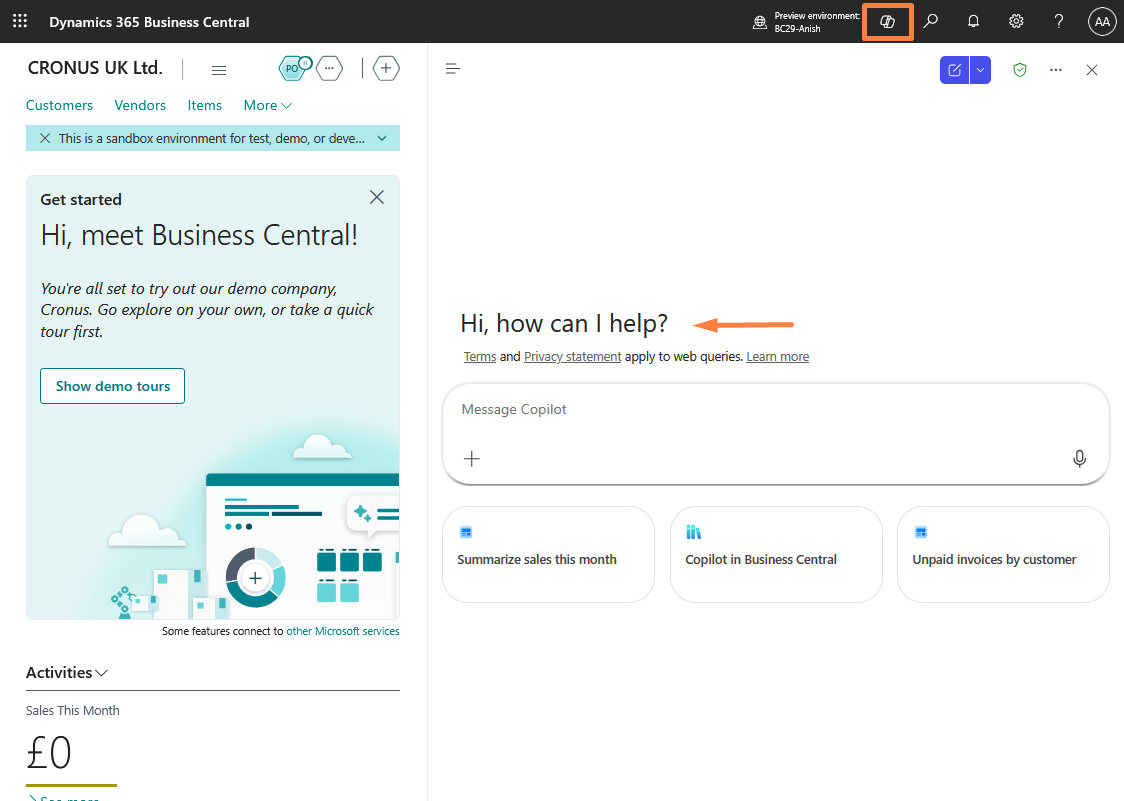Click the hexagon plus add-agent icon
1124x801 pixels.
click(x=386, y=68)
